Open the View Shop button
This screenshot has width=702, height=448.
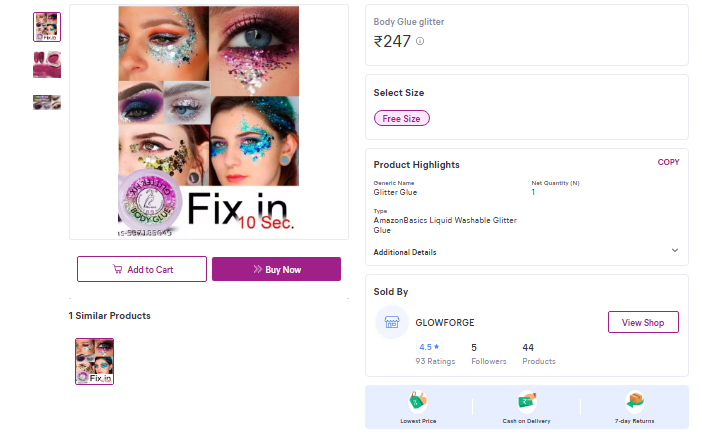pyautogui.click(x=643, y=322)
